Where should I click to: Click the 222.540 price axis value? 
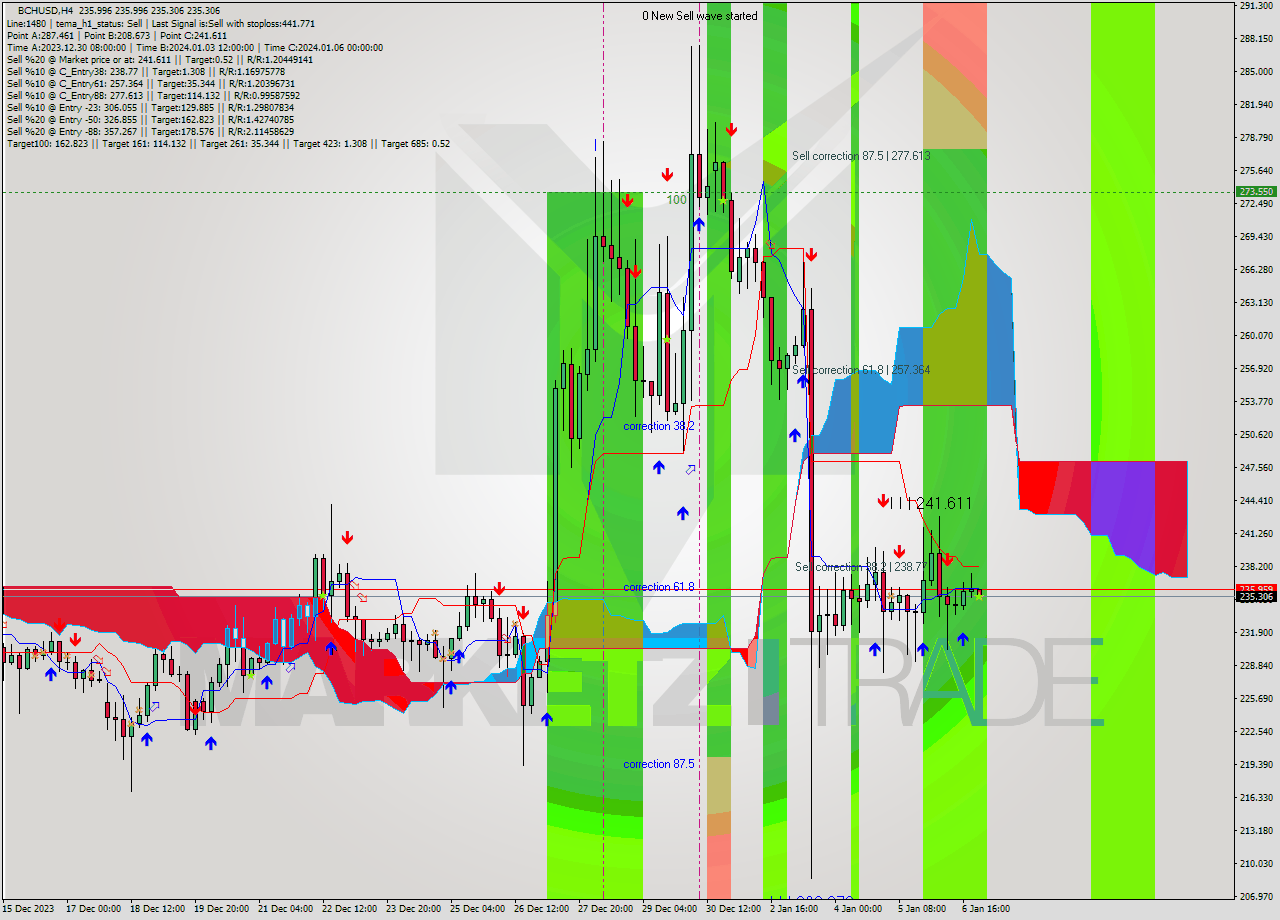click(x=1256, y=732)
